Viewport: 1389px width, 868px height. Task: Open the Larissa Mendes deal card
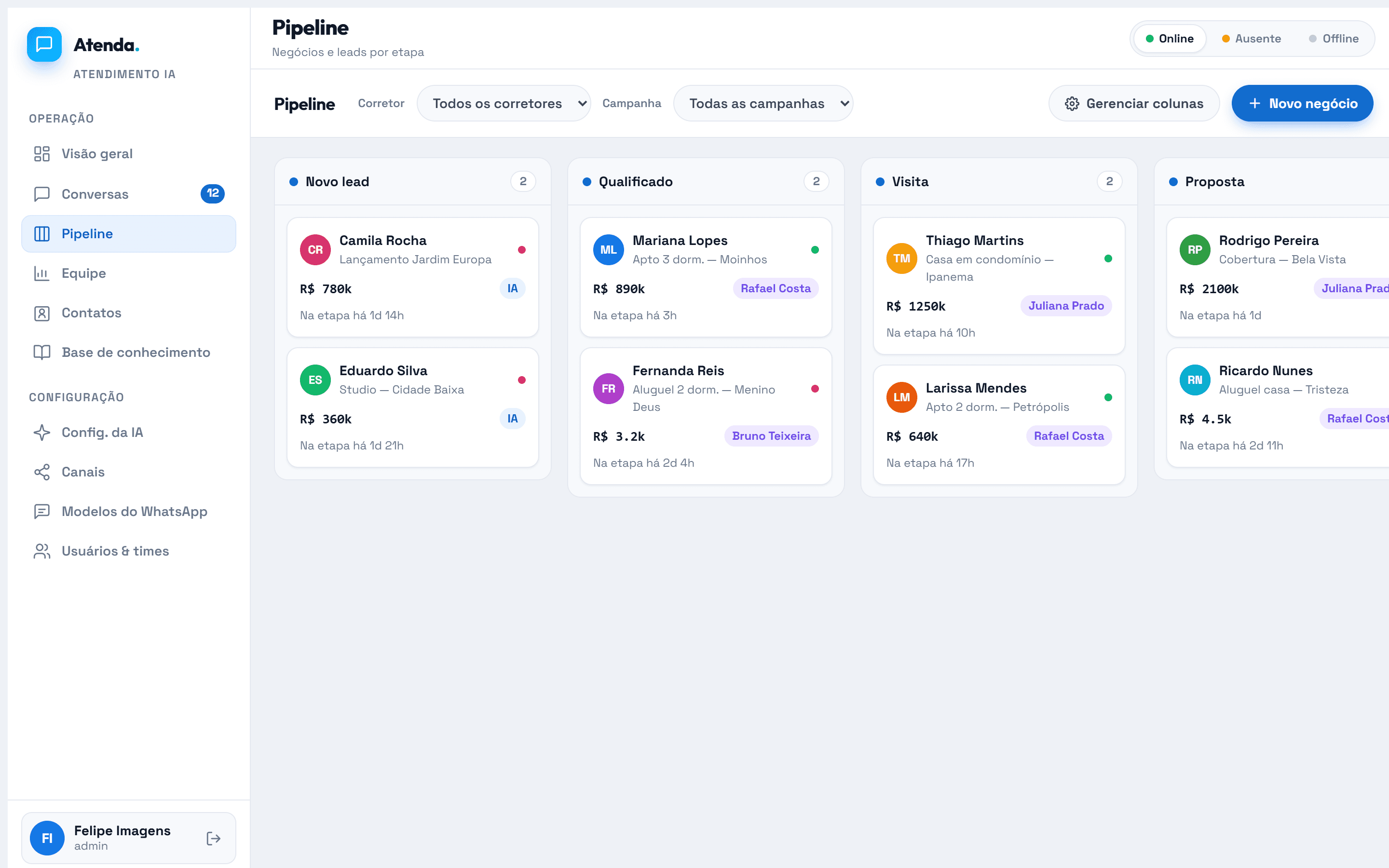pos(999,425)
